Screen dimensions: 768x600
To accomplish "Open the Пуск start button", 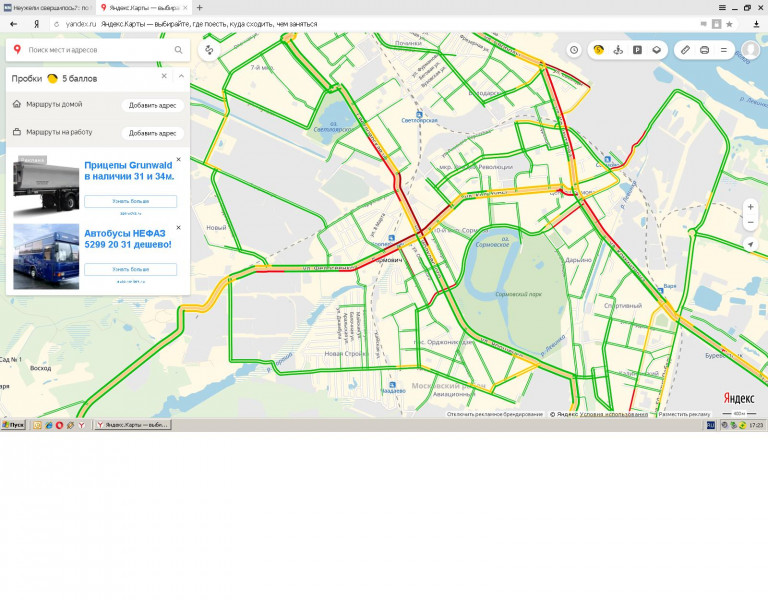I will (x=13, y=425).
